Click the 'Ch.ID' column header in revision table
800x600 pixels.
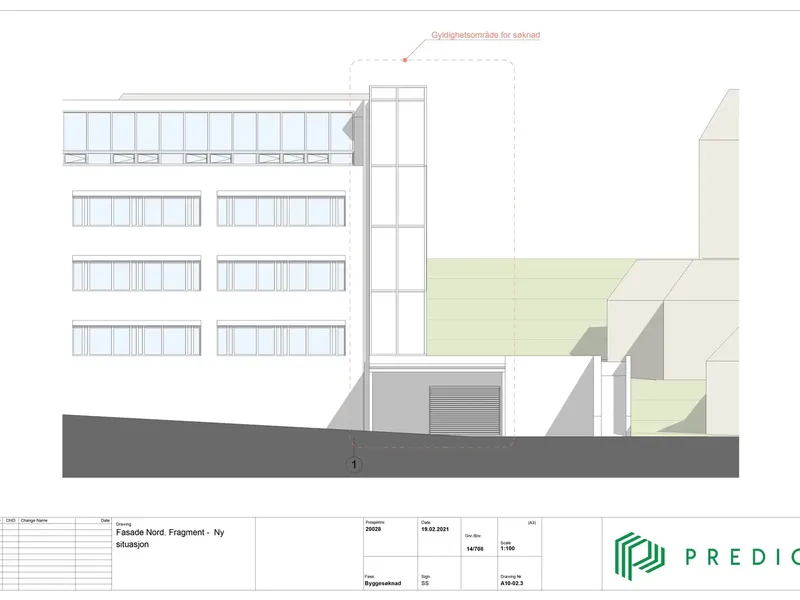click(11, 520)
